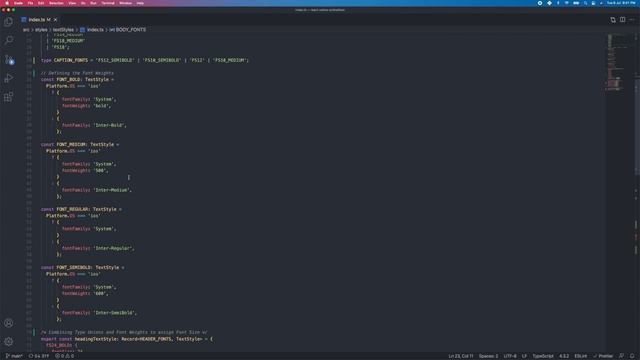Click the menu bar date and time
Viewport: 640px width, 360px height.
click(x=621, y=3)
